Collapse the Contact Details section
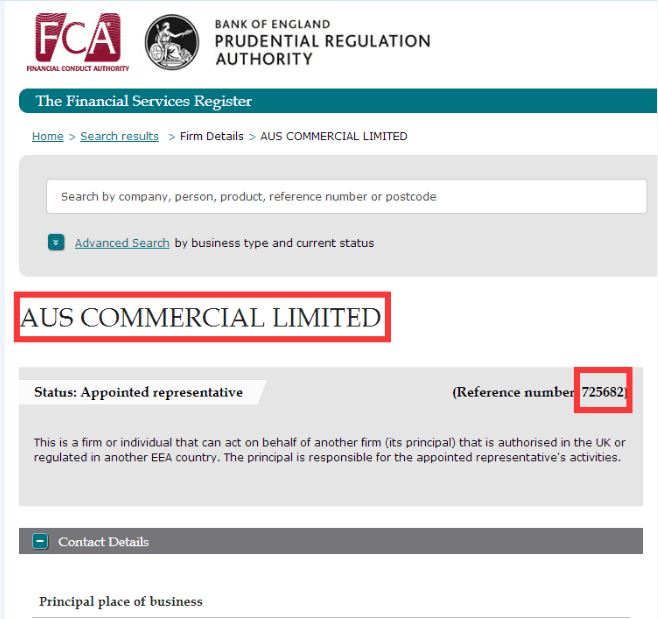Image resolution: width=658 pixels, height=619 pixels. (x=40, y=541)
